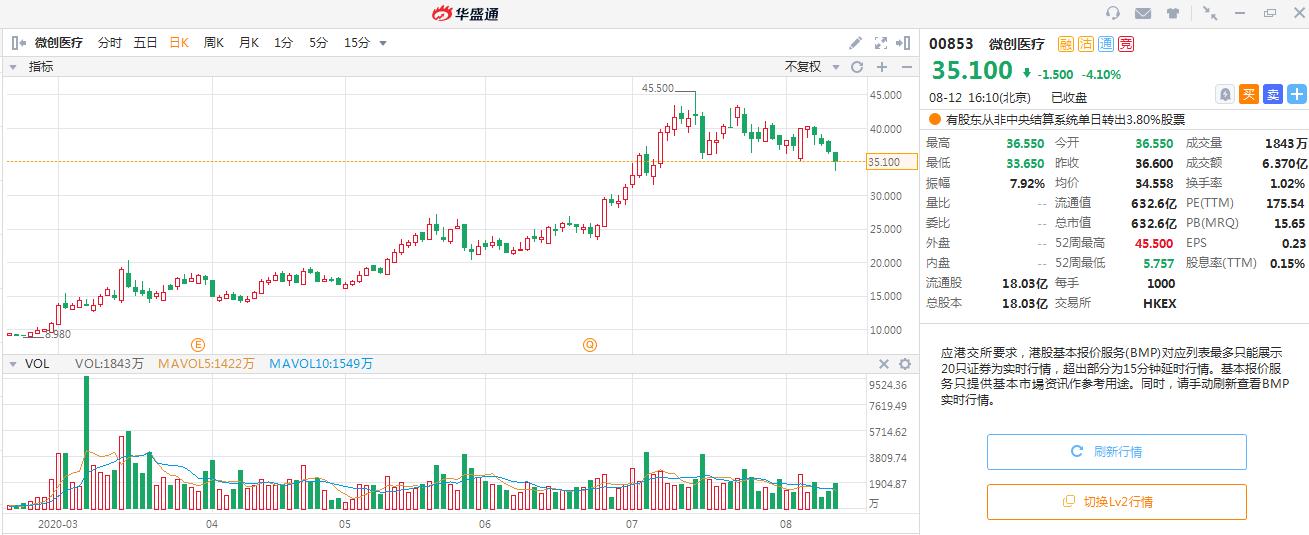Open the 不复权 adjustment dropdown
Image resolution: width=1309 pixels, height=535 pixels.
point(810,67)
